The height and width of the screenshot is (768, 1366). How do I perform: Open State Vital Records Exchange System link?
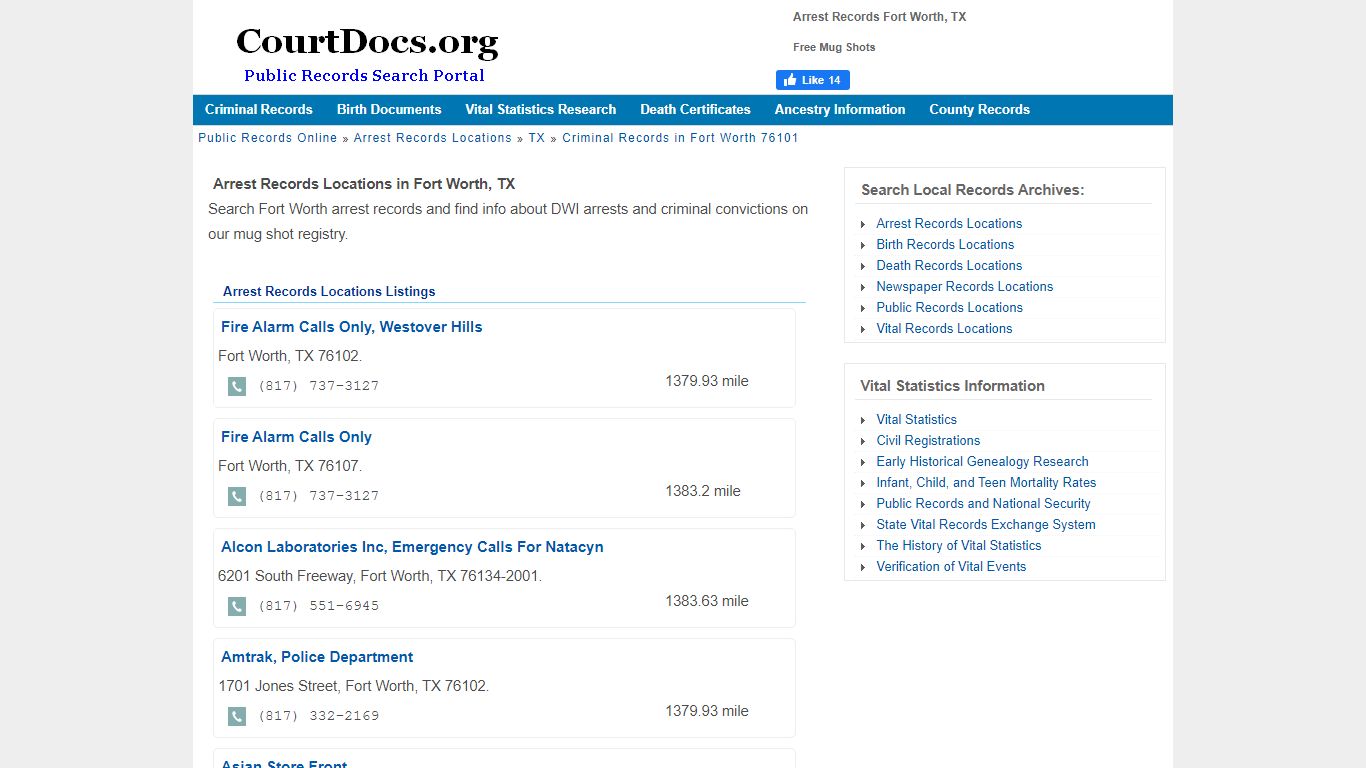pyautogui.click(x=986, y=525)
